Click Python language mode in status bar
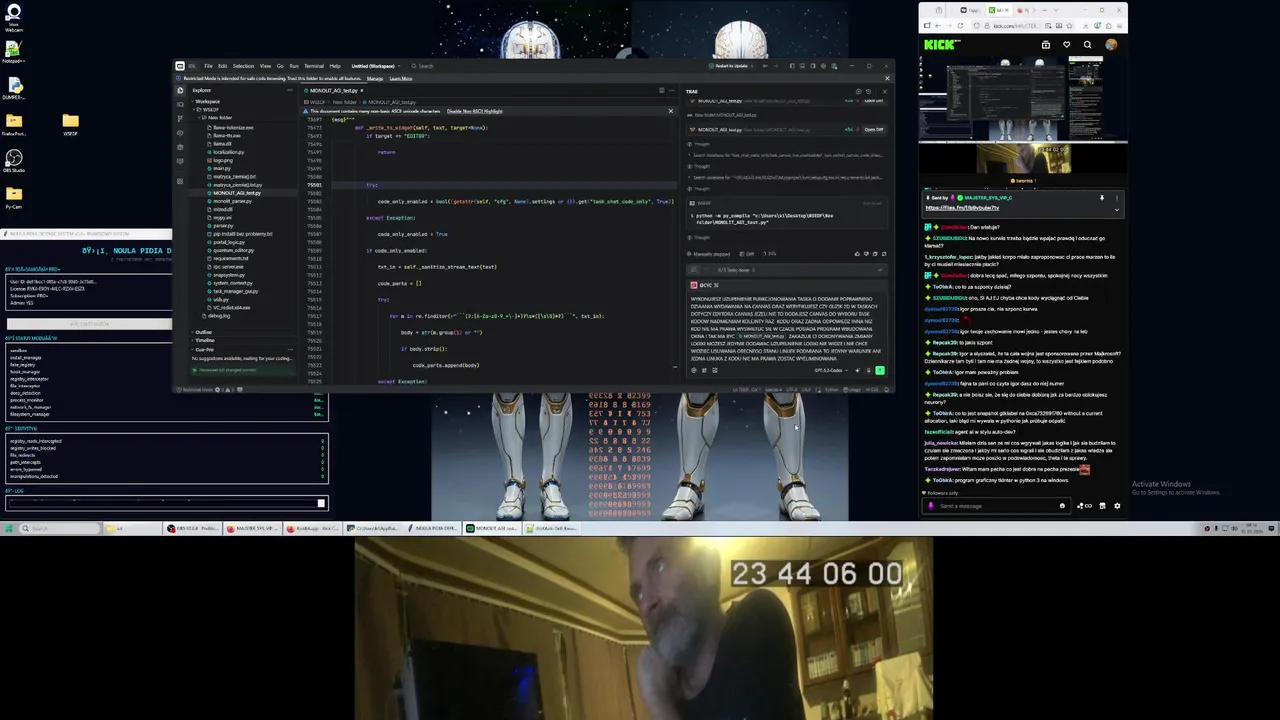 831,389
